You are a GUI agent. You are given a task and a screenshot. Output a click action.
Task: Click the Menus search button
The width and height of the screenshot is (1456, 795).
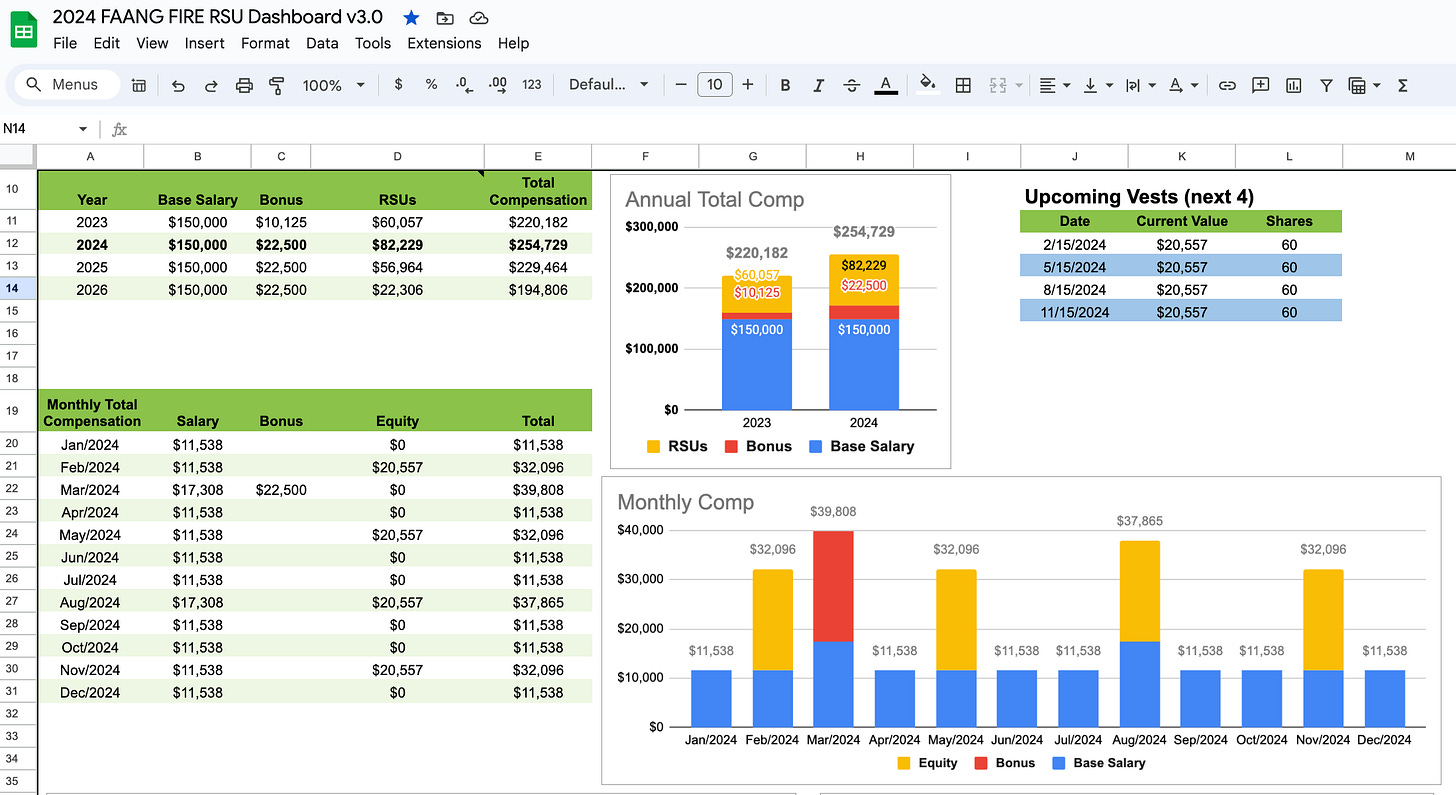66,84
